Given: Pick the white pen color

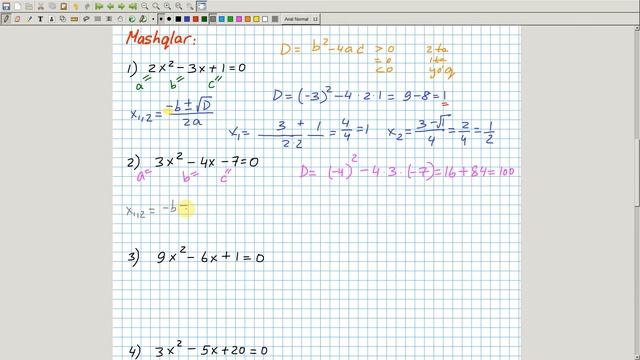Looking at the screenshot, I should (x=265, y=19).
